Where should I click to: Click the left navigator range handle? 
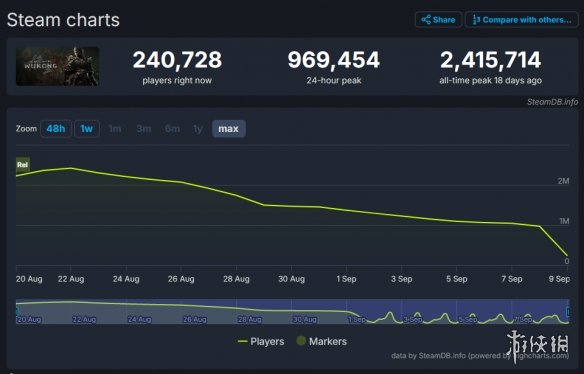click(17, 311)
